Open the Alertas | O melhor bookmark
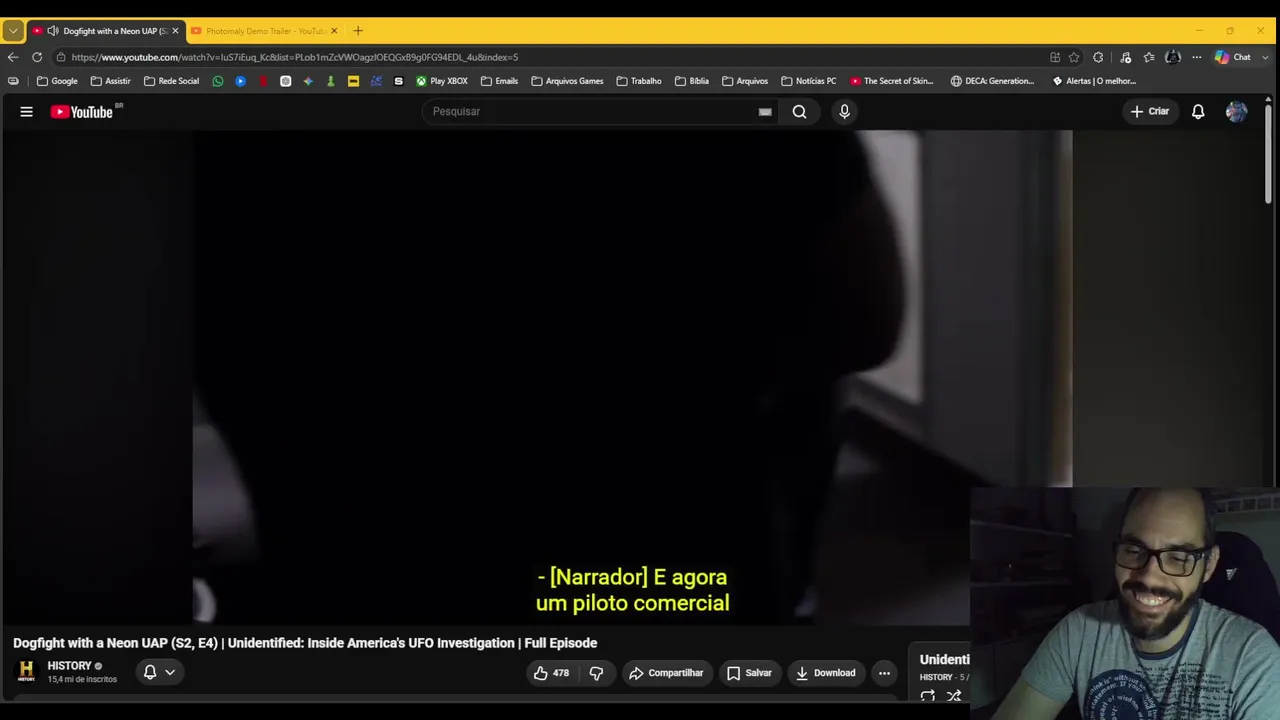The width and height of the screenshot is (1280, 720). [1094, 81]
